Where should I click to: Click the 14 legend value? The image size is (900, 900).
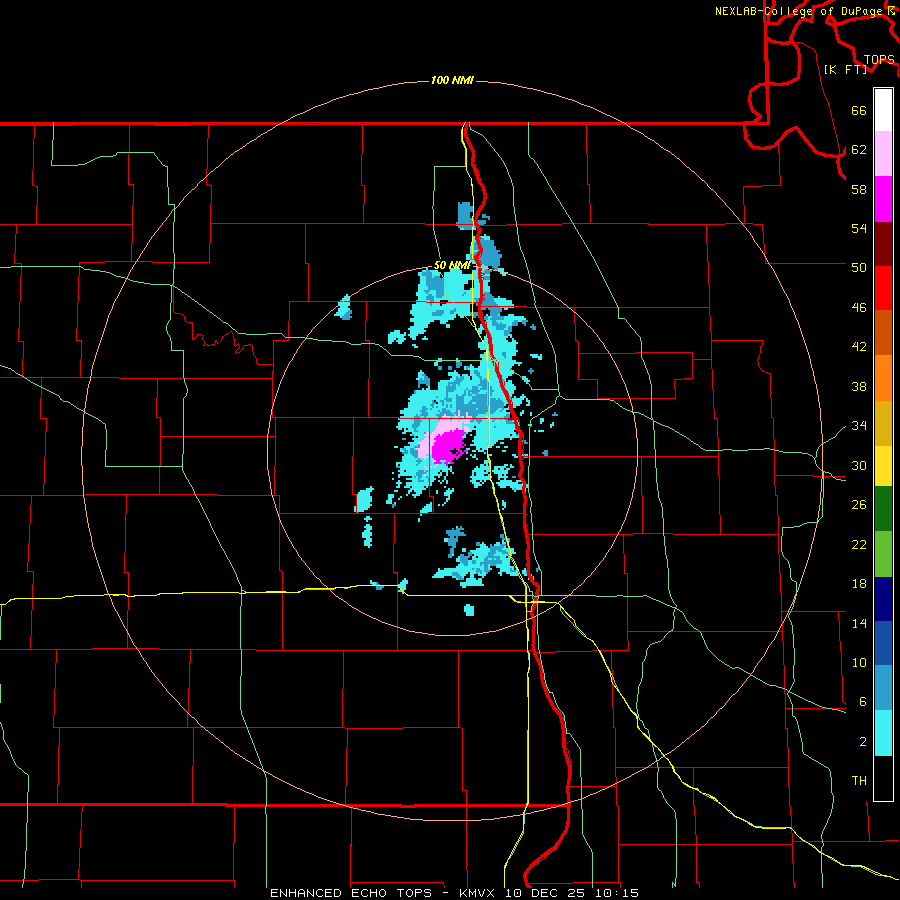pyautogui.click(x=859, y=623)
